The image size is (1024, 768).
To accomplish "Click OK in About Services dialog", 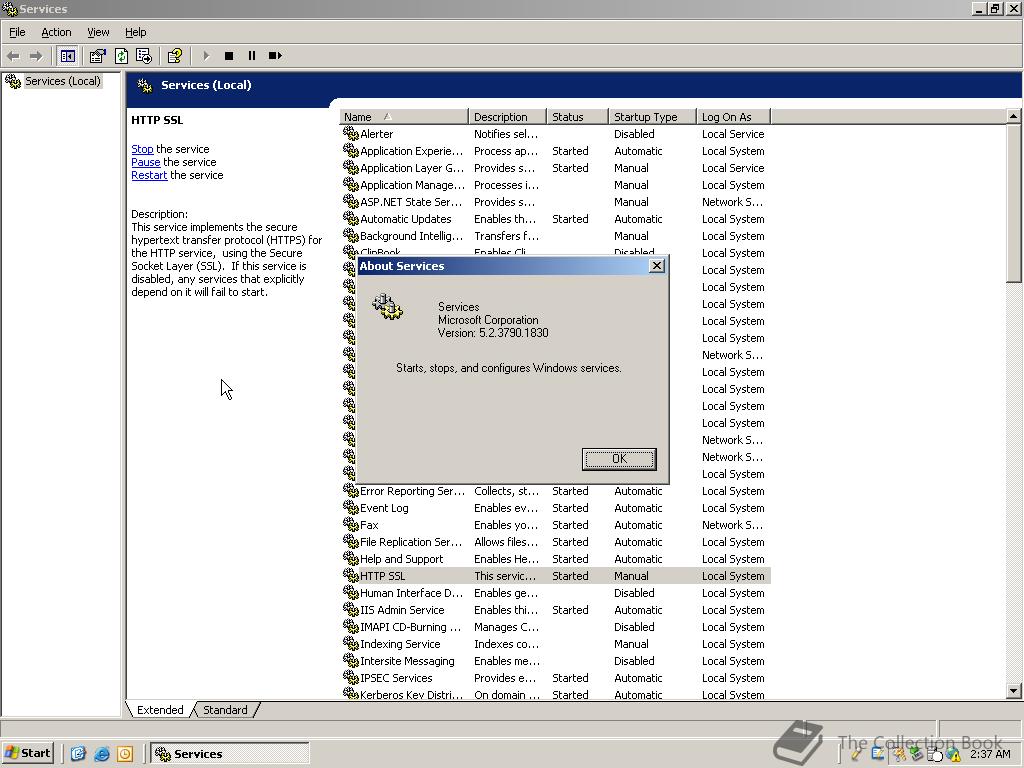I will click(x=619, y=458).
